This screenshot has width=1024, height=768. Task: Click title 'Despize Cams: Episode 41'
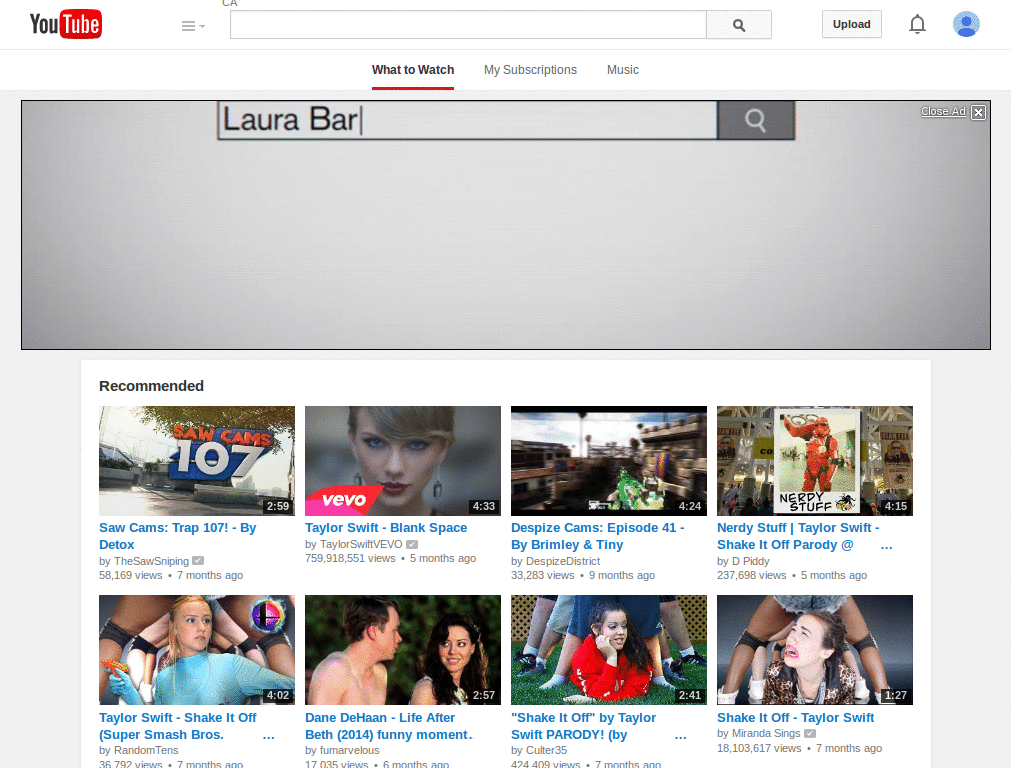[598, 536]
